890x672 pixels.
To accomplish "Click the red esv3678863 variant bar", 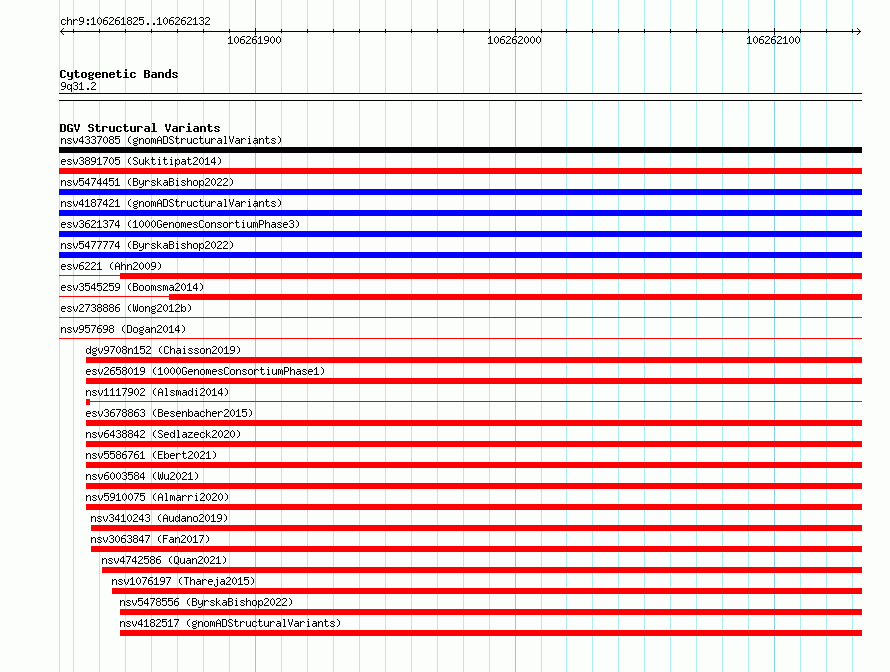I will tap(474, 423).
